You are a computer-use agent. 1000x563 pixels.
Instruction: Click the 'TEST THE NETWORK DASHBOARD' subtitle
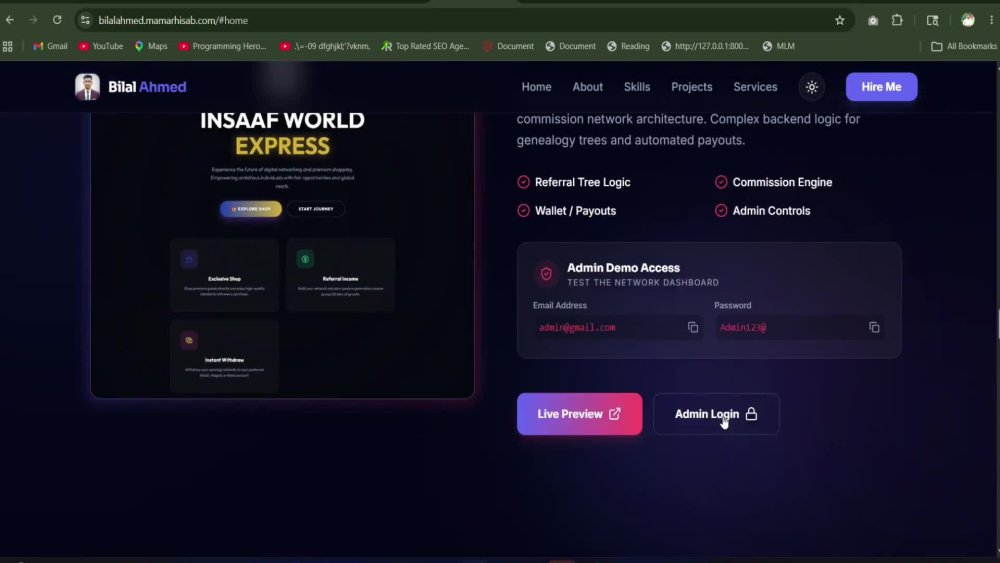click(x=643, y=283)
